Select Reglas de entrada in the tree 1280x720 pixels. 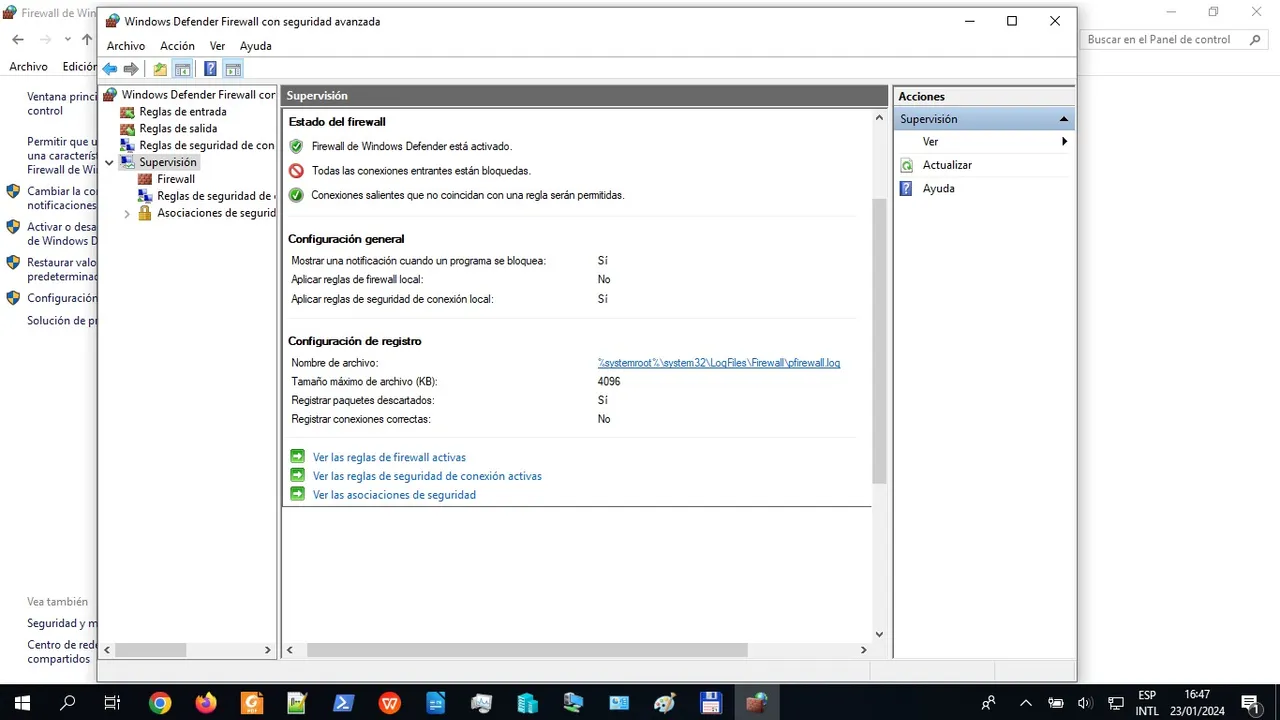(183, 112)
